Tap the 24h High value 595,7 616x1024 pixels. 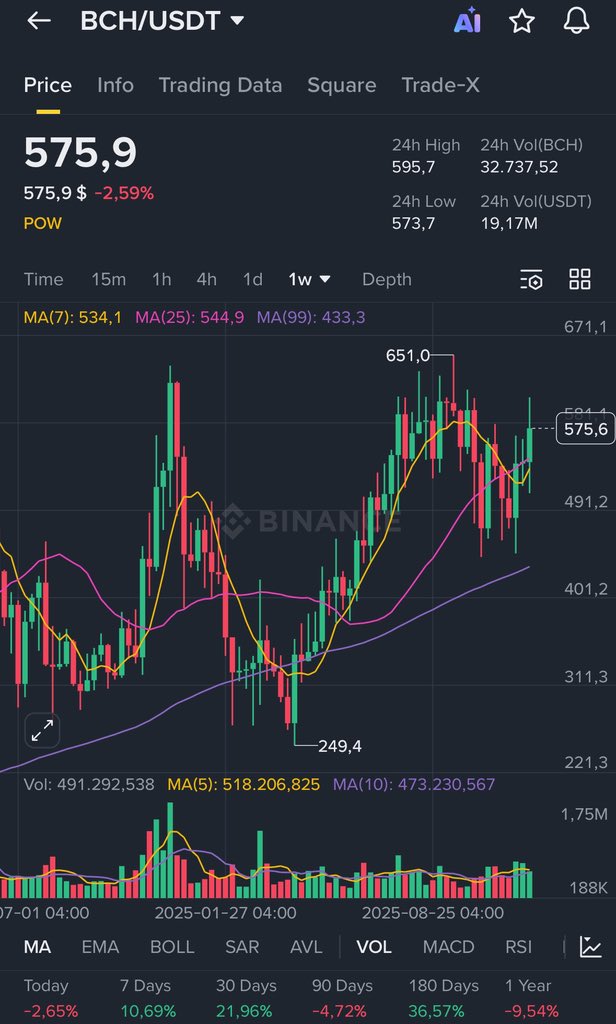413,167
